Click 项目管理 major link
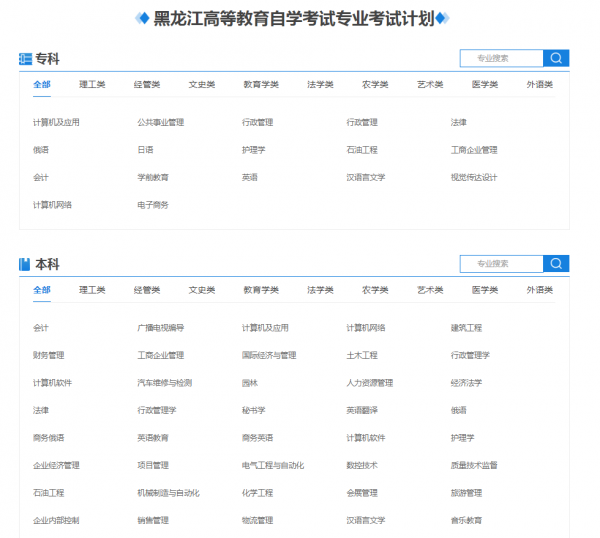600x538 pixels. (x=153, y=466)
